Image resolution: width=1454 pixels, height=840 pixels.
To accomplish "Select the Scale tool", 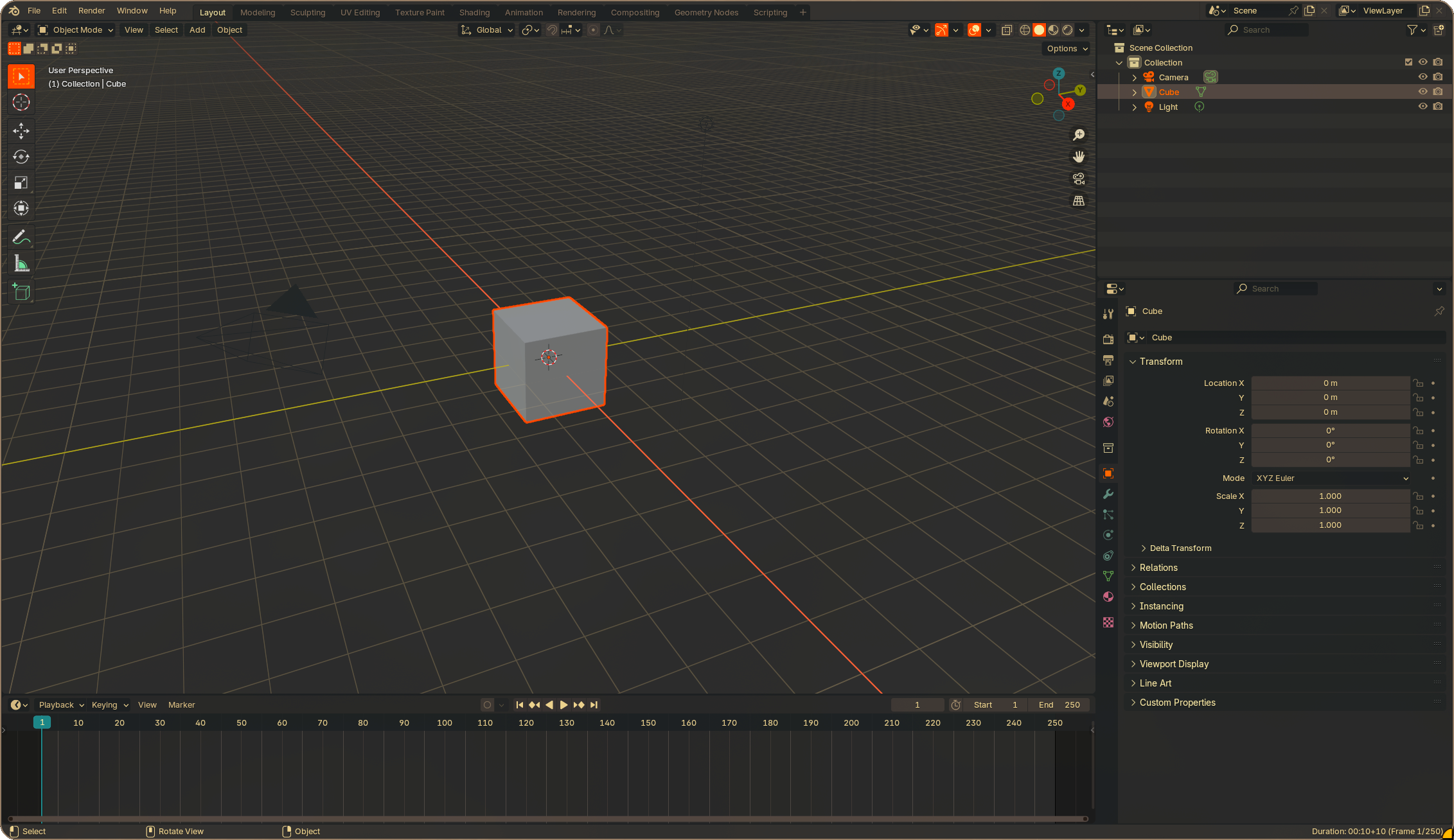I will [21, 182].
